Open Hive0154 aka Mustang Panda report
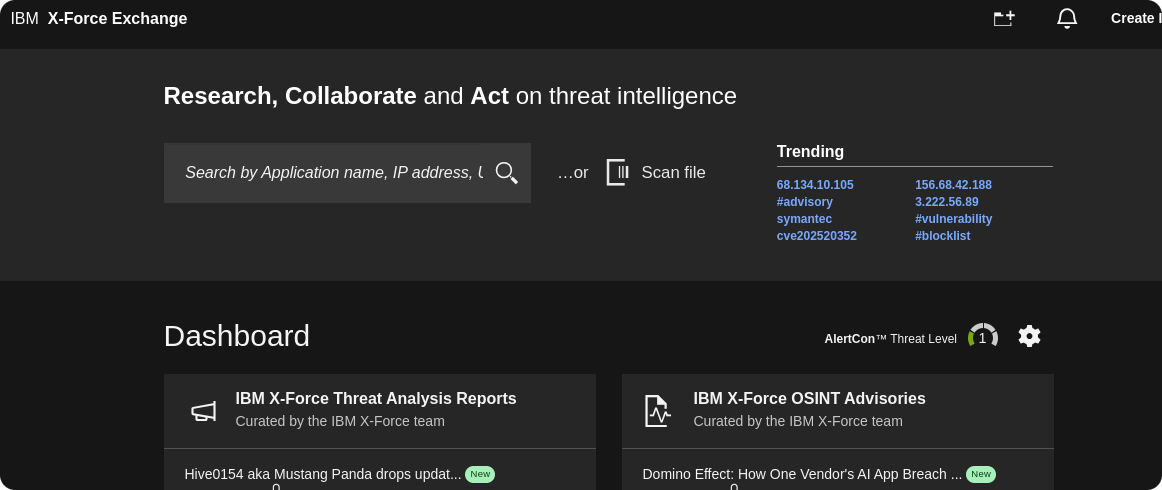Image resolution: width=1162 pixels, height=490 pixels. coord(323,474)
